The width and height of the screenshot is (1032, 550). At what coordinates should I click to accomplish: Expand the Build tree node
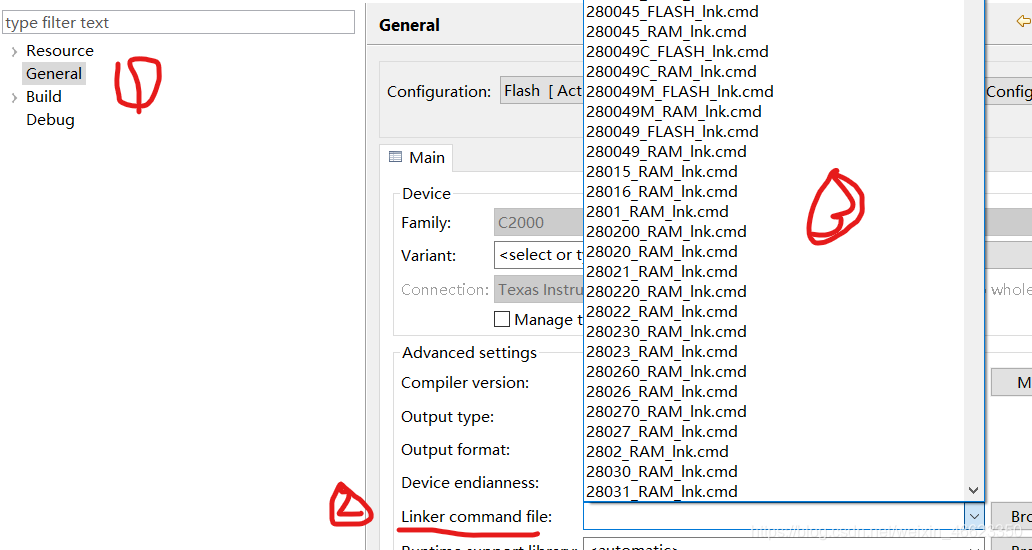click(14, 97)
